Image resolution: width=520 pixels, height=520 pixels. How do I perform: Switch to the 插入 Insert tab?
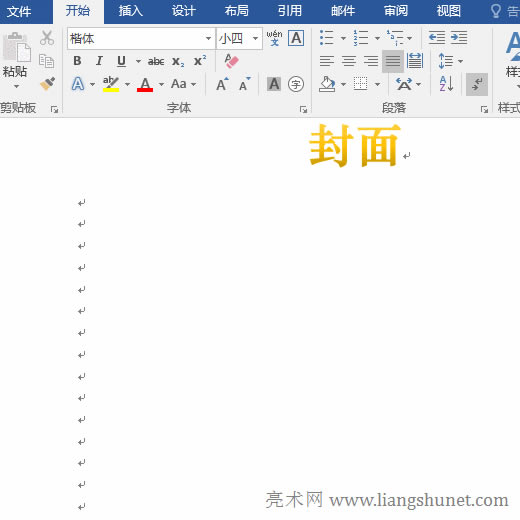131,11
